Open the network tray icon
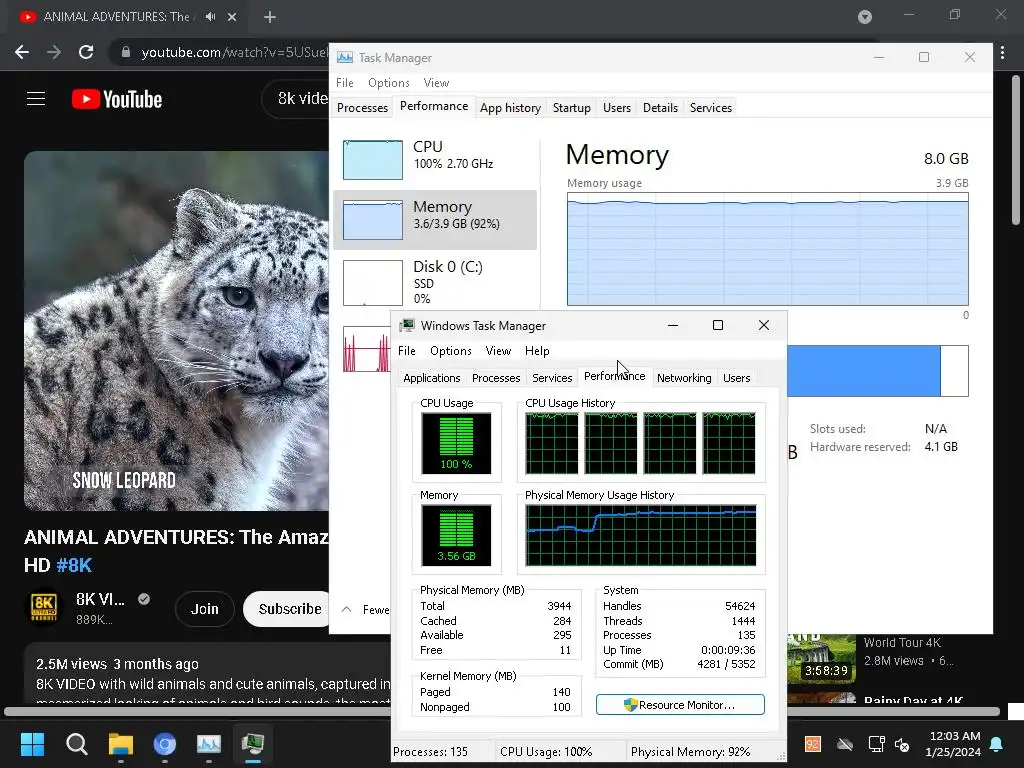 coord(876,744)
